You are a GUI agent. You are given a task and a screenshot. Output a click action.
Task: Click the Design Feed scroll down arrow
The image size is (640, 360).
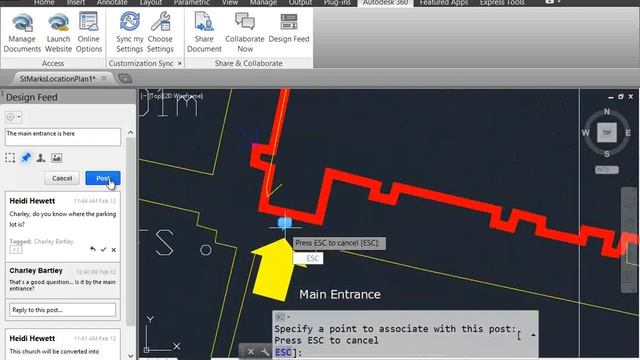pyautogui.click(x=131, y=356)
